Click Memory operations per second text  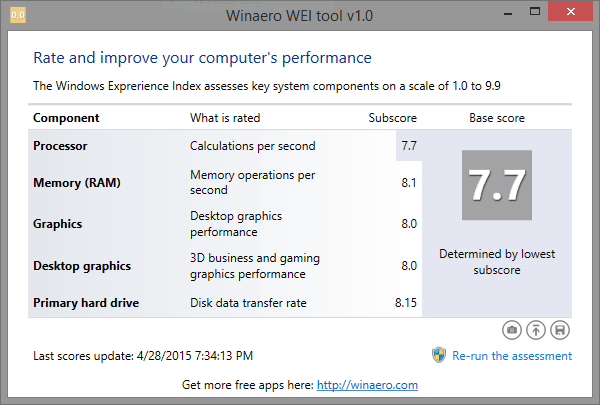pos(253,182)
